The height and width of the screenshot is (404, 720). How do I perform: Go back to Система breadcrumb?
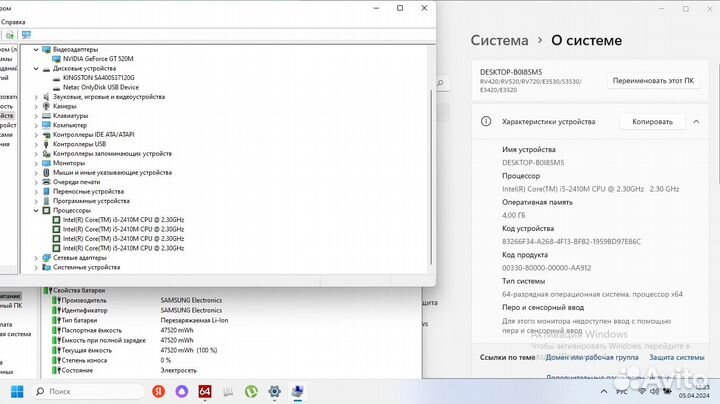(500, 40)
